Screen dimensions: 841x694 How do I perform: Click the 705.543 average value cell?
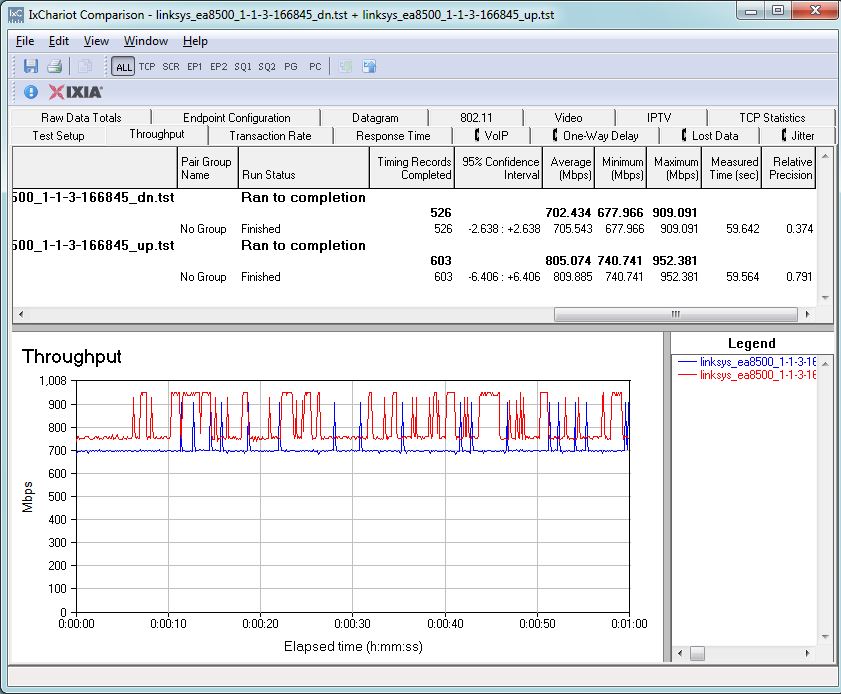coord(572,229)
